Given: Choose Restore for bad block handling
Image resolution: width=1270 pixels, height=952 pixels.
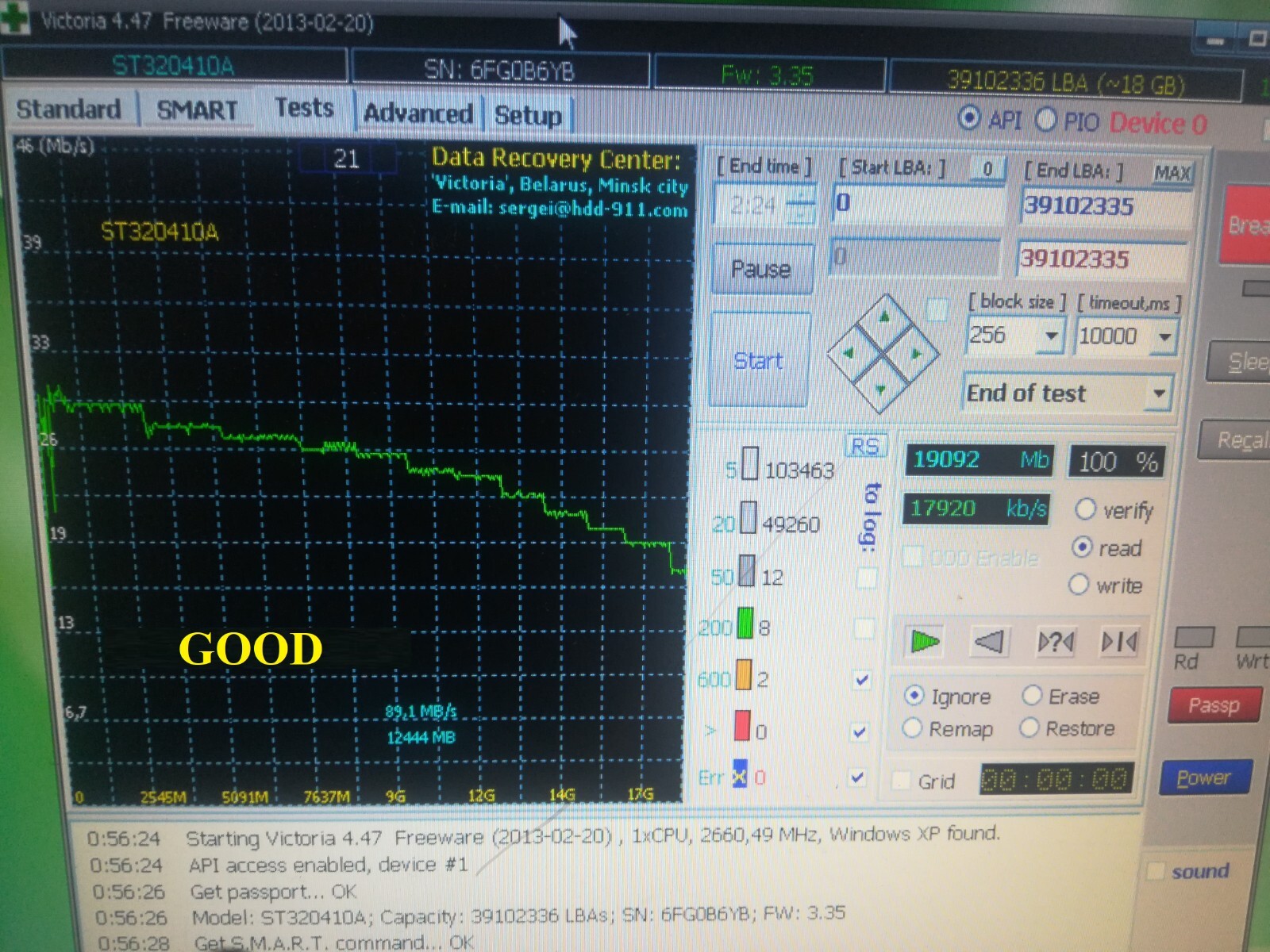Looking at the screenshot, I should point(1029,727).
